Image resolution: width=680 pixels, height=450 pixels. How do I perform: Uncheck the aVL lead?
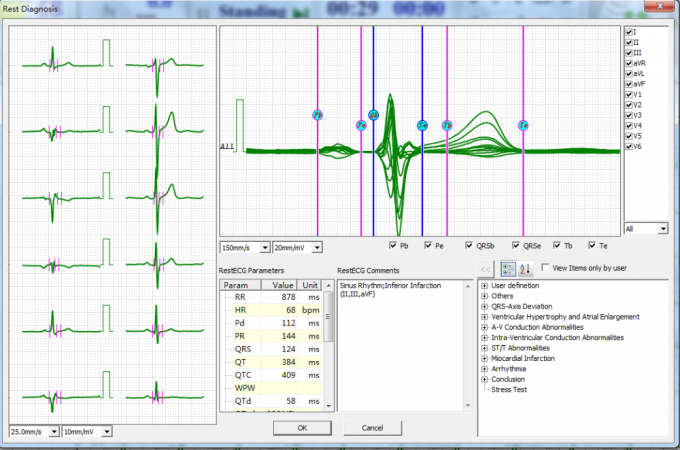coord(629,74)
